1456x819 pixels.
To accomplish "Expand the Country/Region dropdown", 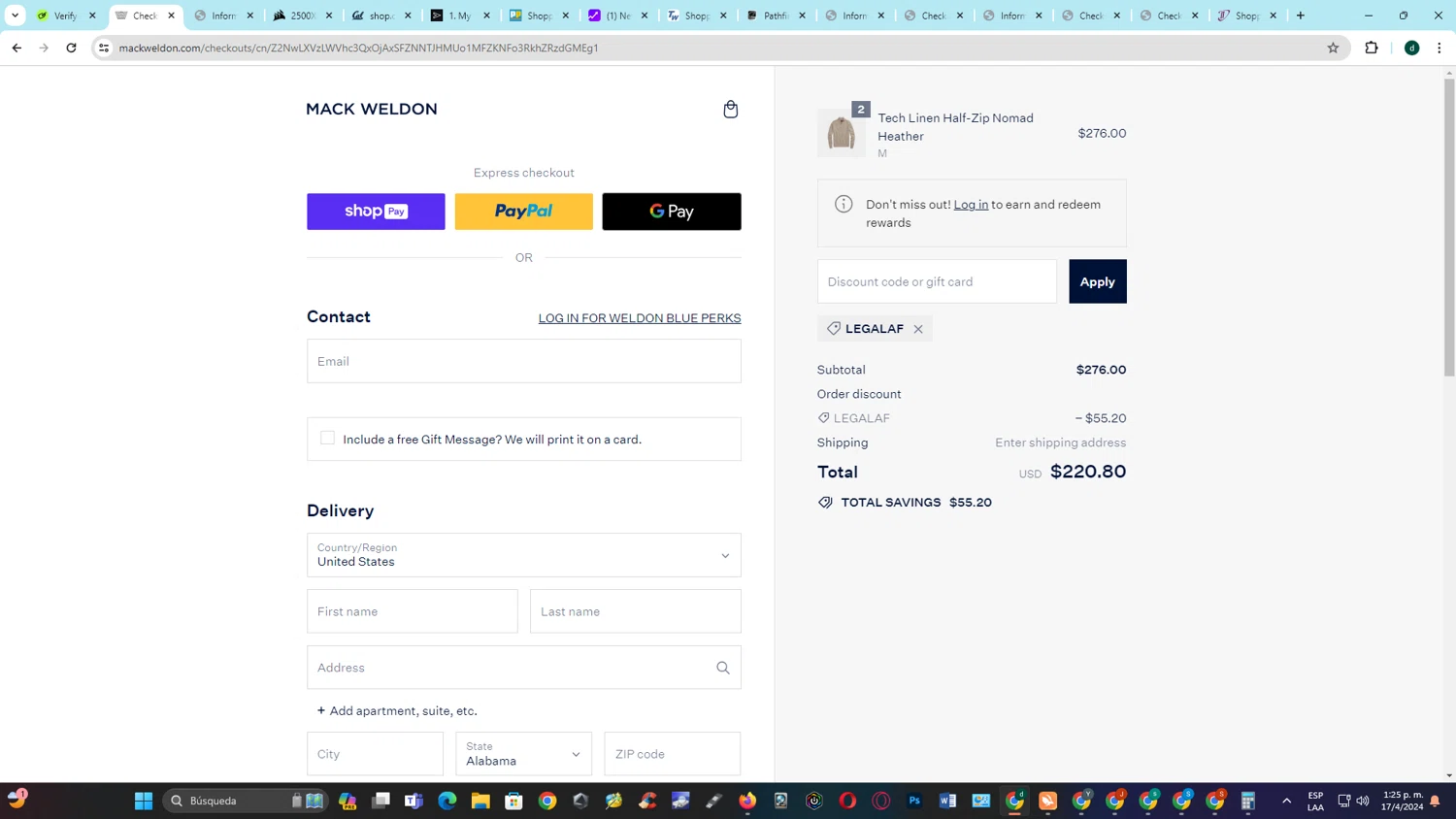I will click(524, 555).
